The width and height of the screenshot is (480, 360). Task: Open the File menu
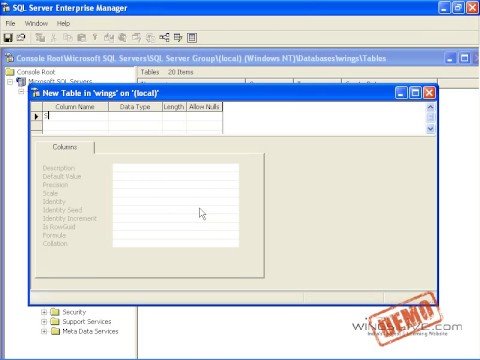pyautogui.click(x=10, y=23)
